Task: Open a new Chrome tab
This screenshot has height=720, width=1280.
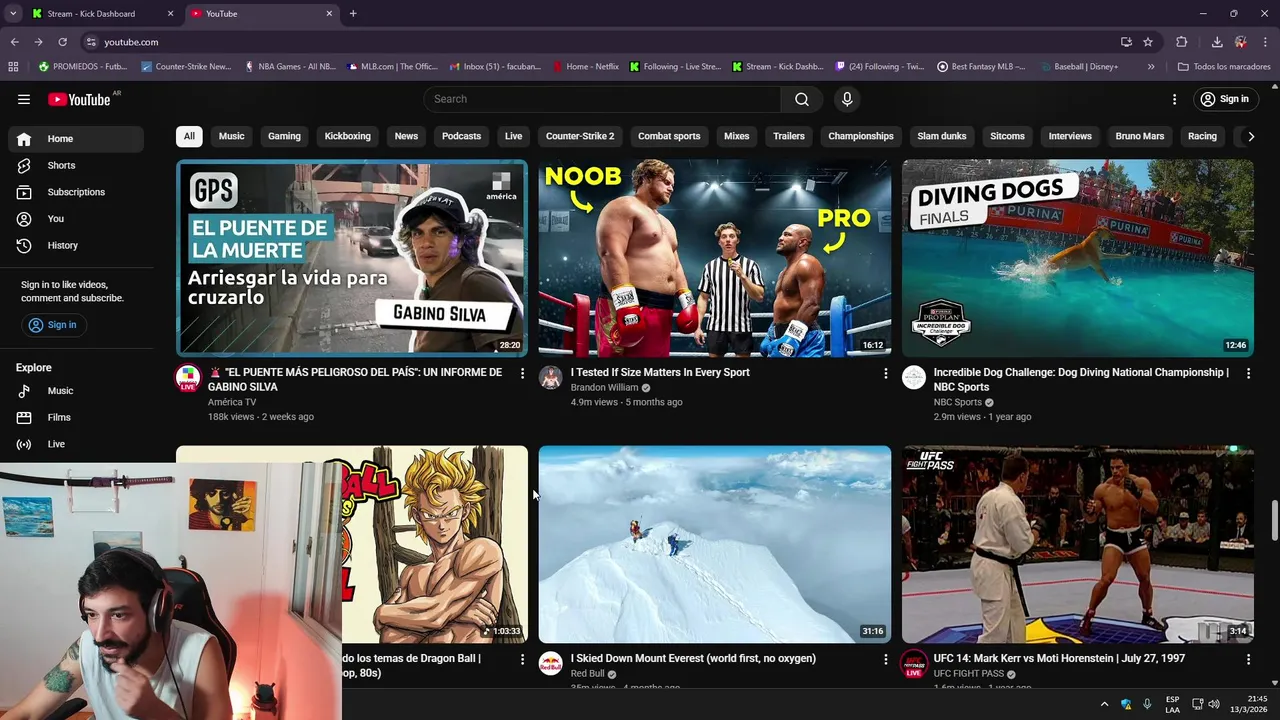Action: [x=353, y=14]
